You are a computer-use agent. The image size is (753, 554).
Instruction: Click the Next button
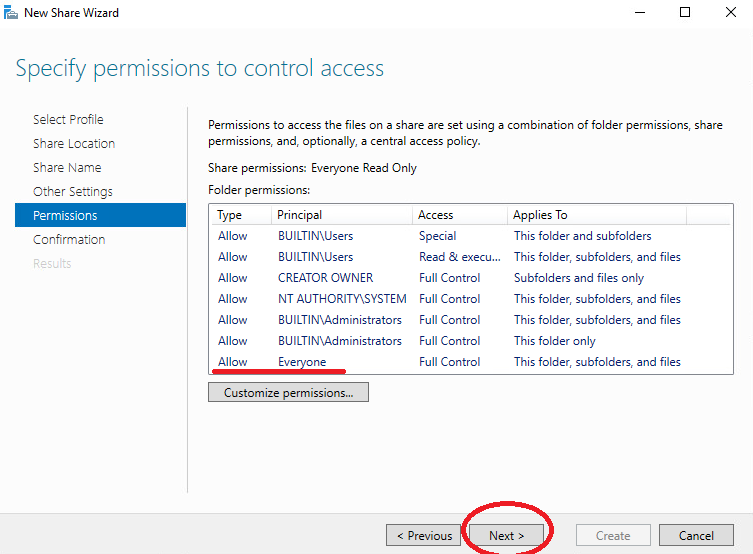click(506, 535)
